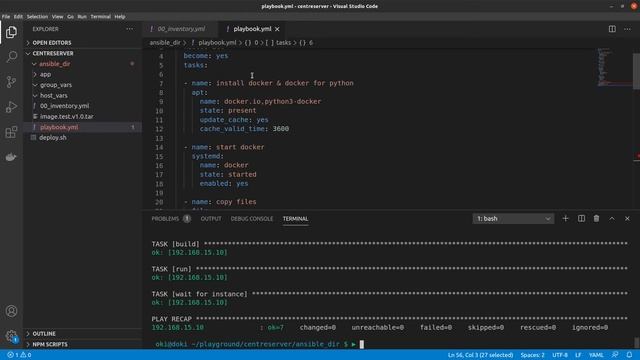Create a new terminal with plus icon

point(565,219)
